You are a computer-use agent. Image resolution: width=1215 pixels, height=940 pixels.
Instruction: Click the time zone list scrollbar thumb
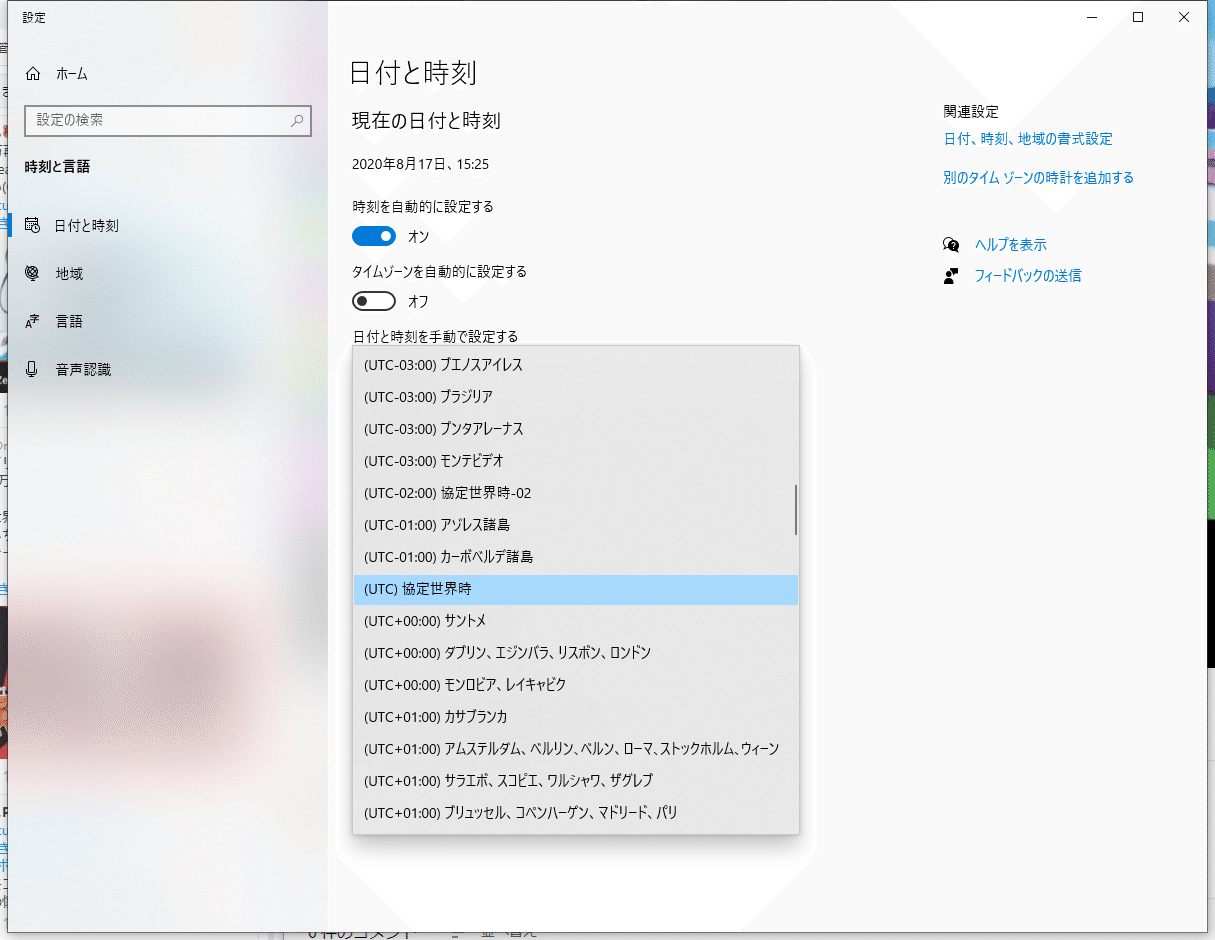click(x=796, y=510)
